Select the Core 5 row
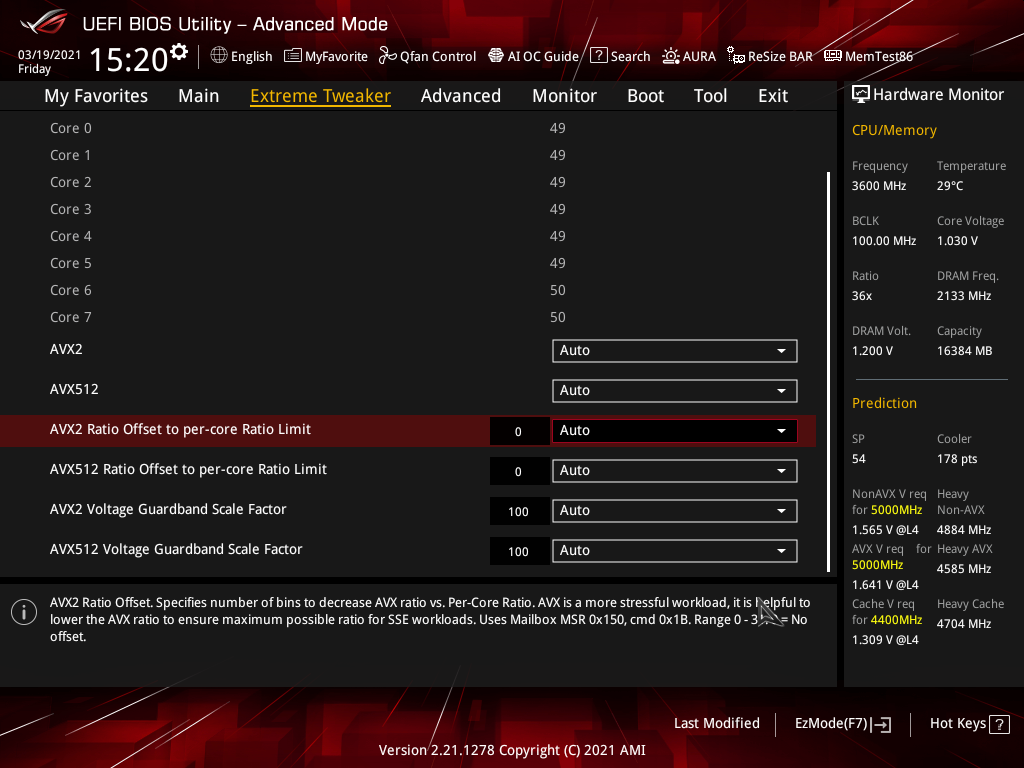The height and width of the screenshot is (768, 1024). click(408, 263)
